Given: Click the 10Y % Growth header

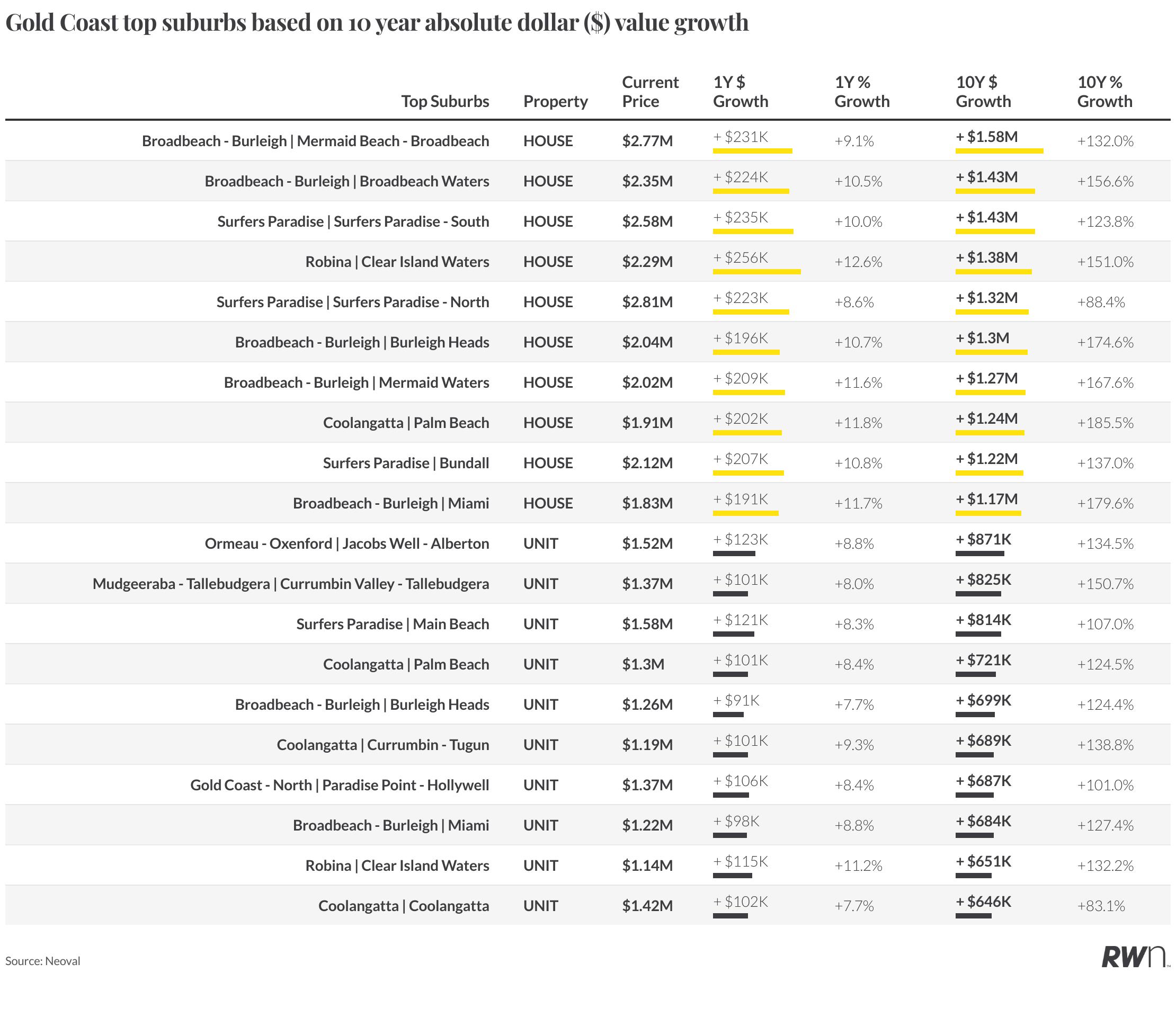Looking at the screenshot, I should coord(1104,91).
